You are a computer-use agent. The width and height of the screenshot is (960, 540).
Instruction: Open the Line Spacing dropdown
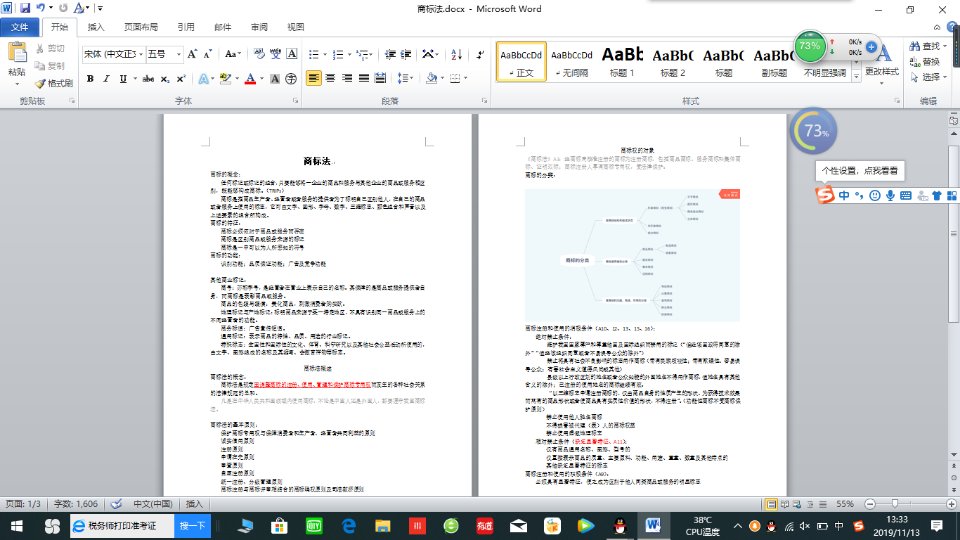pyautogui.click(x=405, y=78)
